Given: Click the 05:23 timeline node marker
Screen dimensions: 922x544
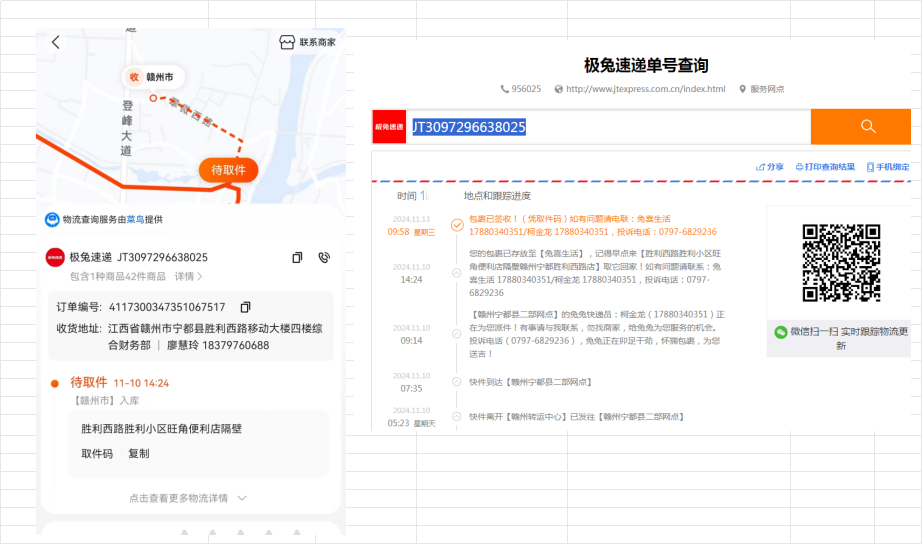Looking at the screenshot, I should coord(456,416).
